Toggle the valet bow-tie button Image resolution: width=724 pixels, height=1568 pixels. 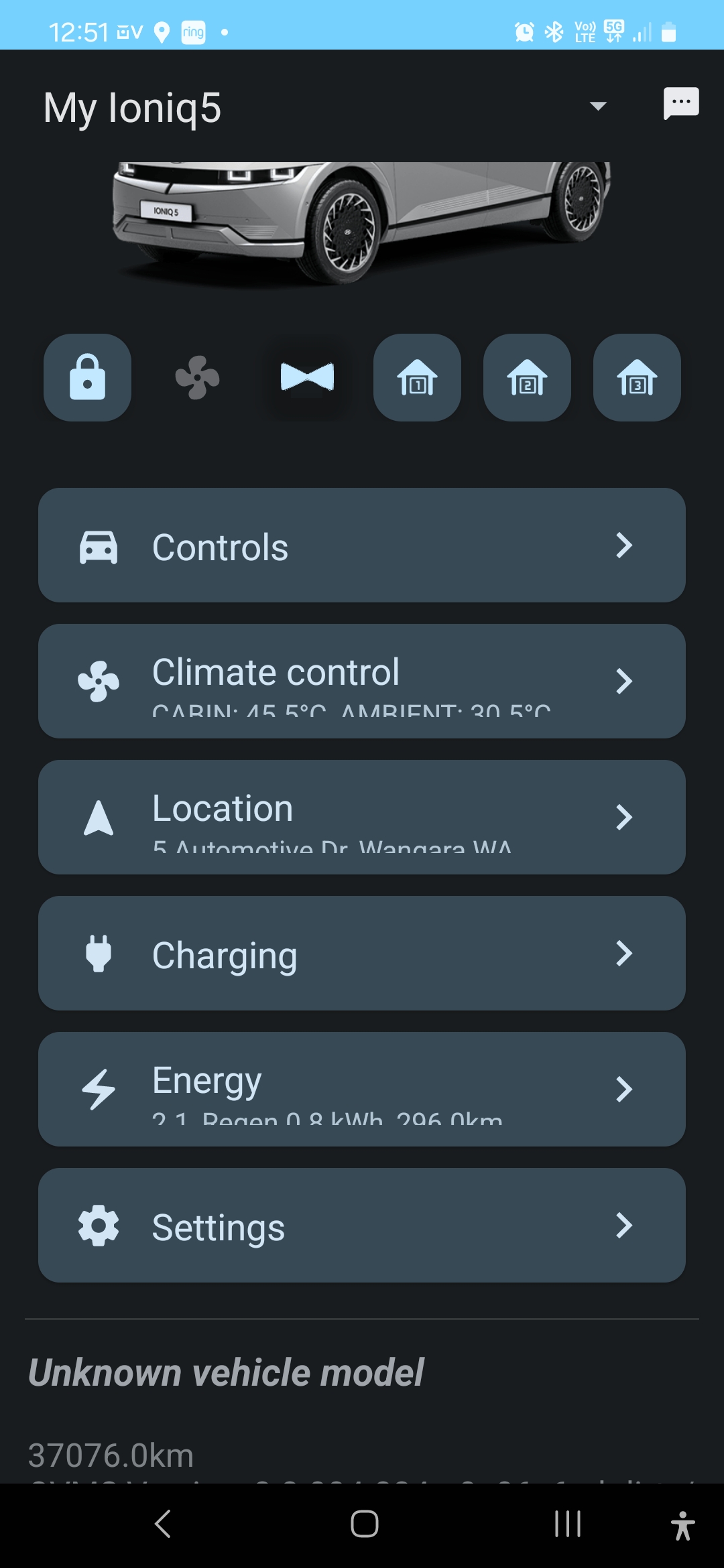(x=307, y=377)
